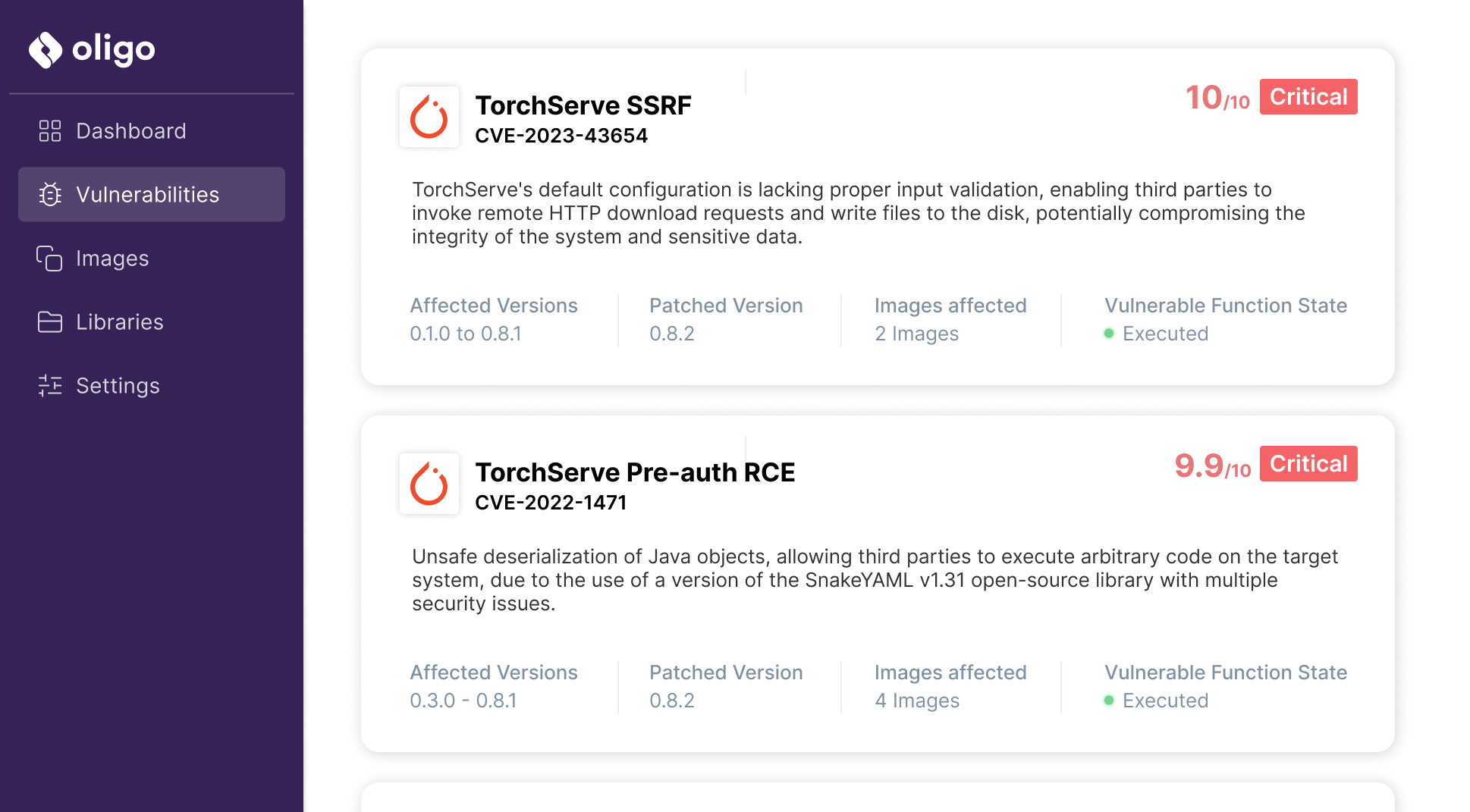Screen dimensions: 1470x812
Task: Click the 10/10 severity score
Action: 1217,97
